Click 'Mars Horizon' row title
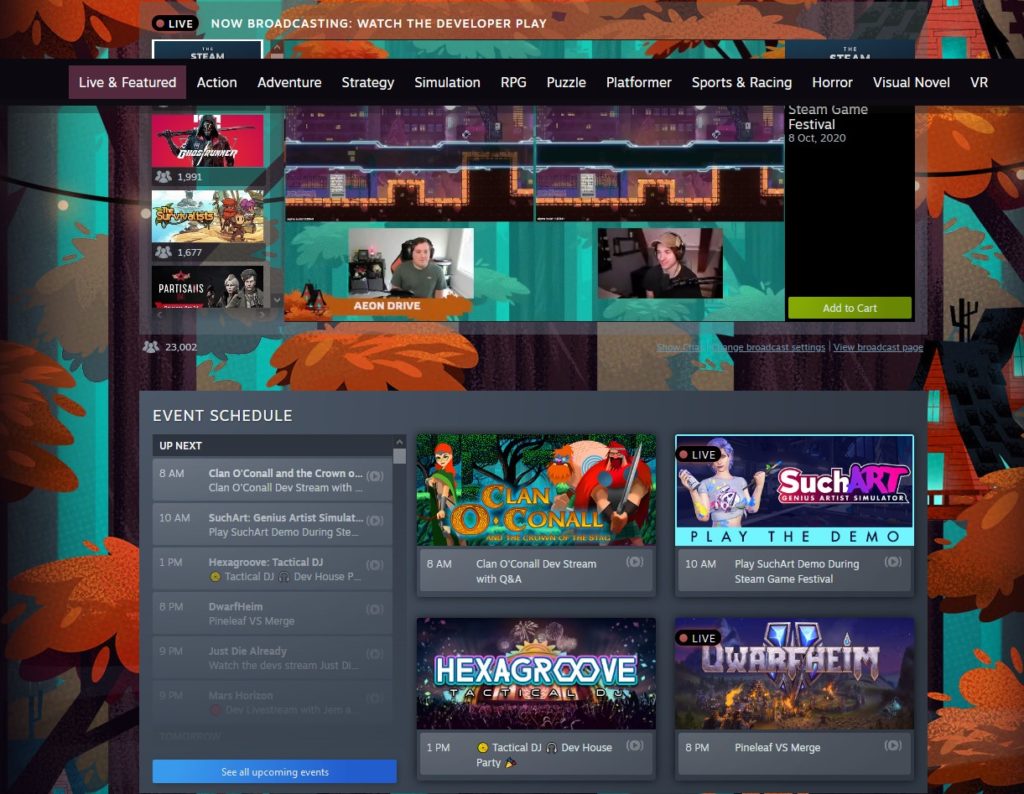The height and width of the screenshot is (794, 1024). click(241, 695)
